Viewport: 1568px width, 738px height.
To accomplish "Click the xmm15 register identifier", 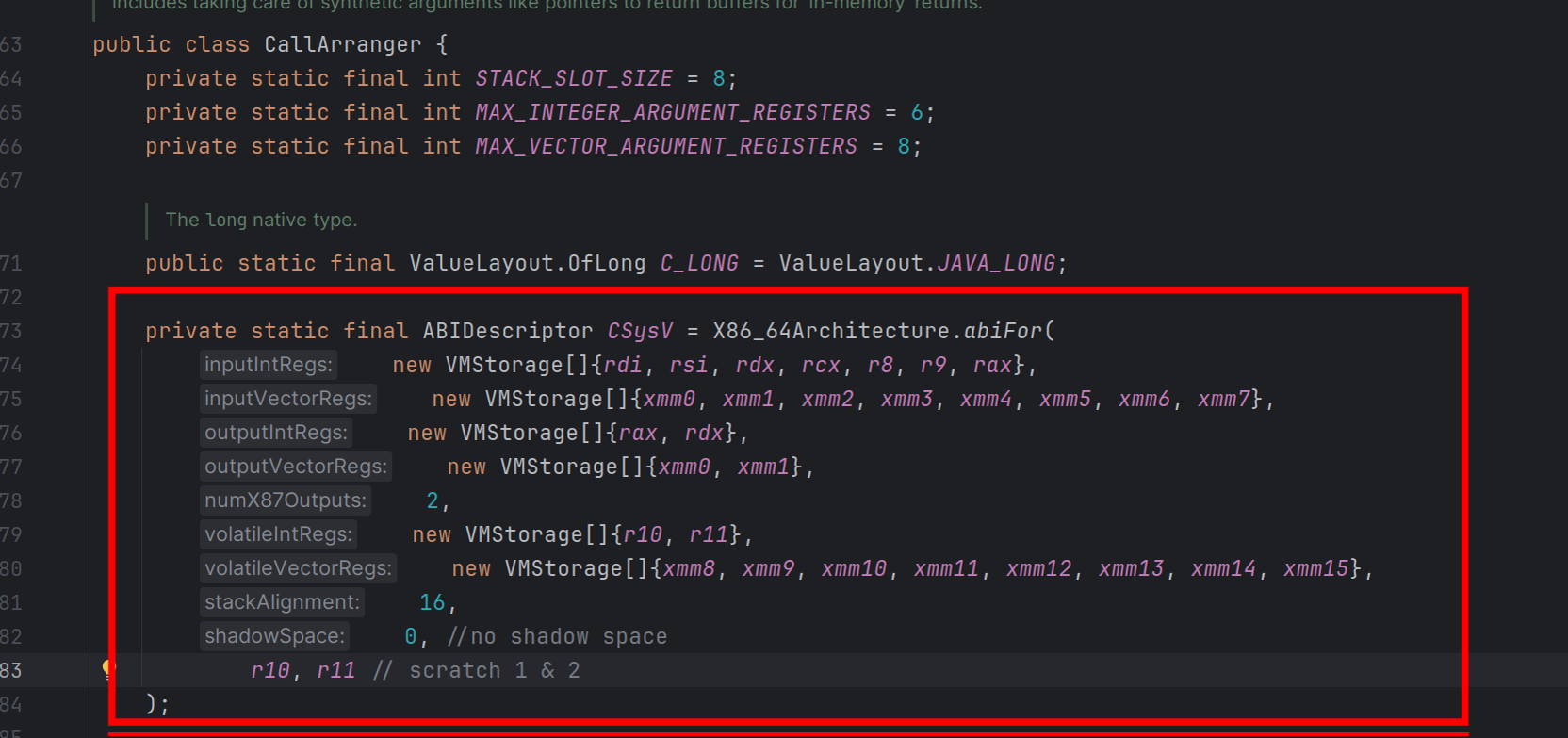I will (1315, 568).
